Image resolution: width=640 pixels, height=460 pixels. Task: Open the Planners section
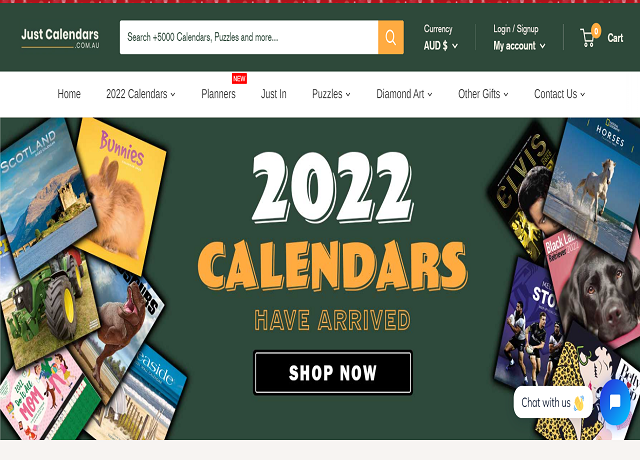[218, 94]
